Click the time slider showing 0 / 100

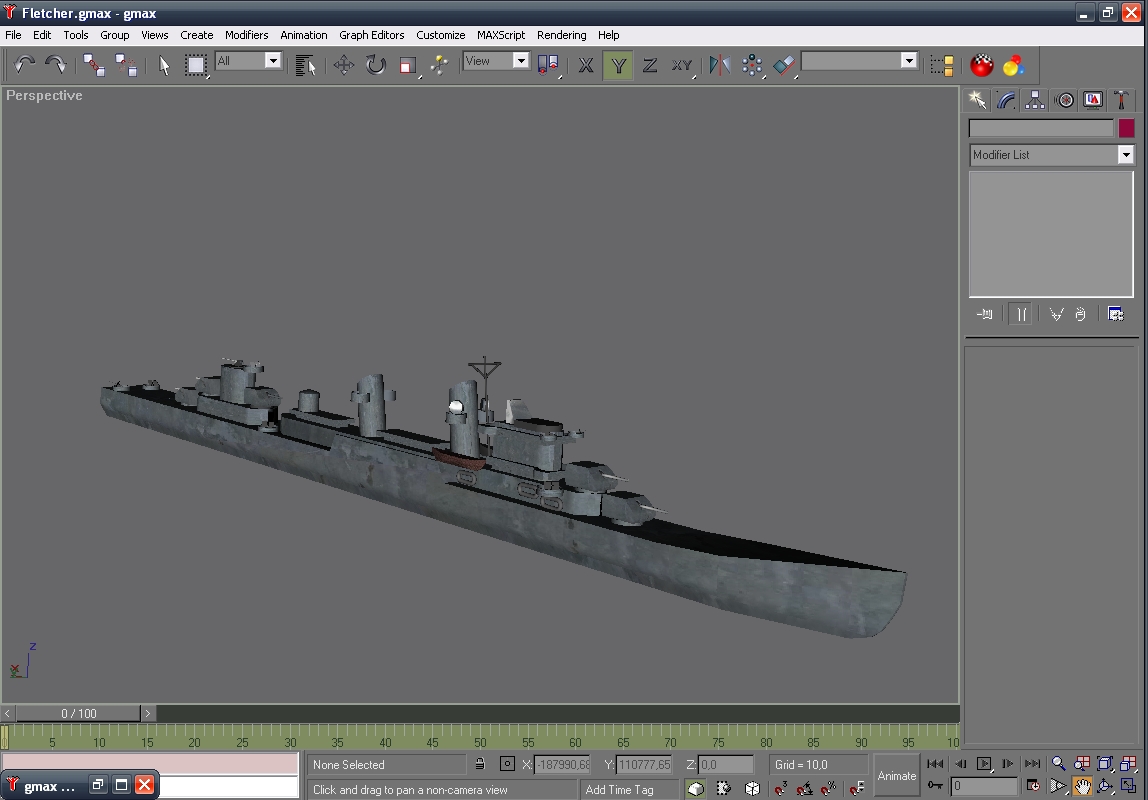point(79,713)
